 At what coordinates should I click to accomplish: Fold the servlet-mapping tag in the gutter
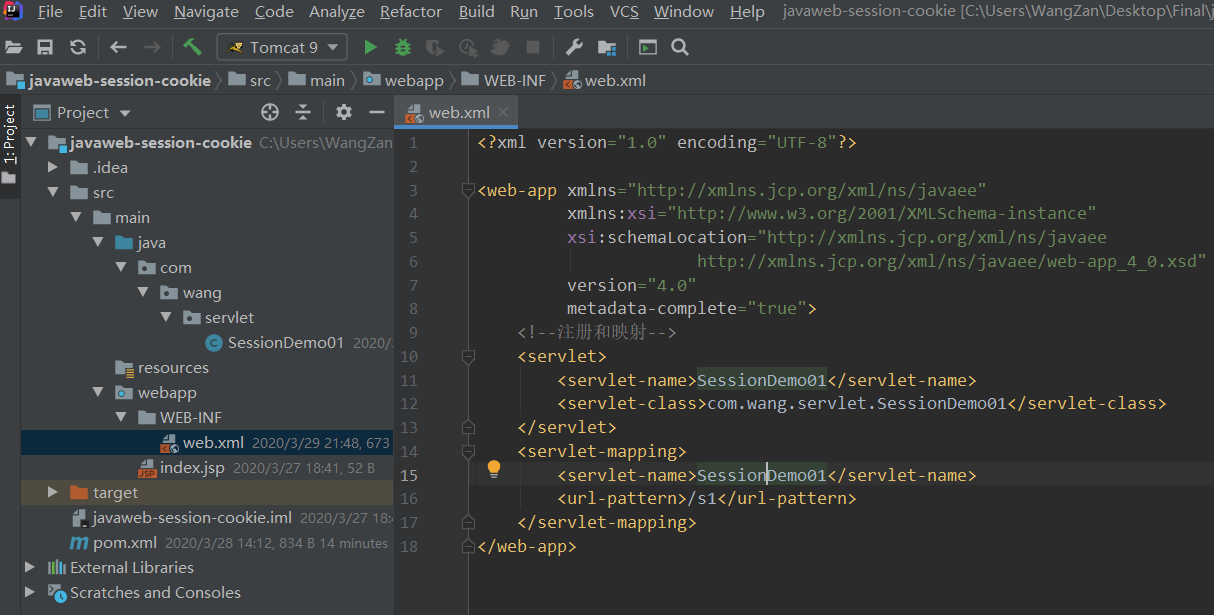click(x=468, y=451)
